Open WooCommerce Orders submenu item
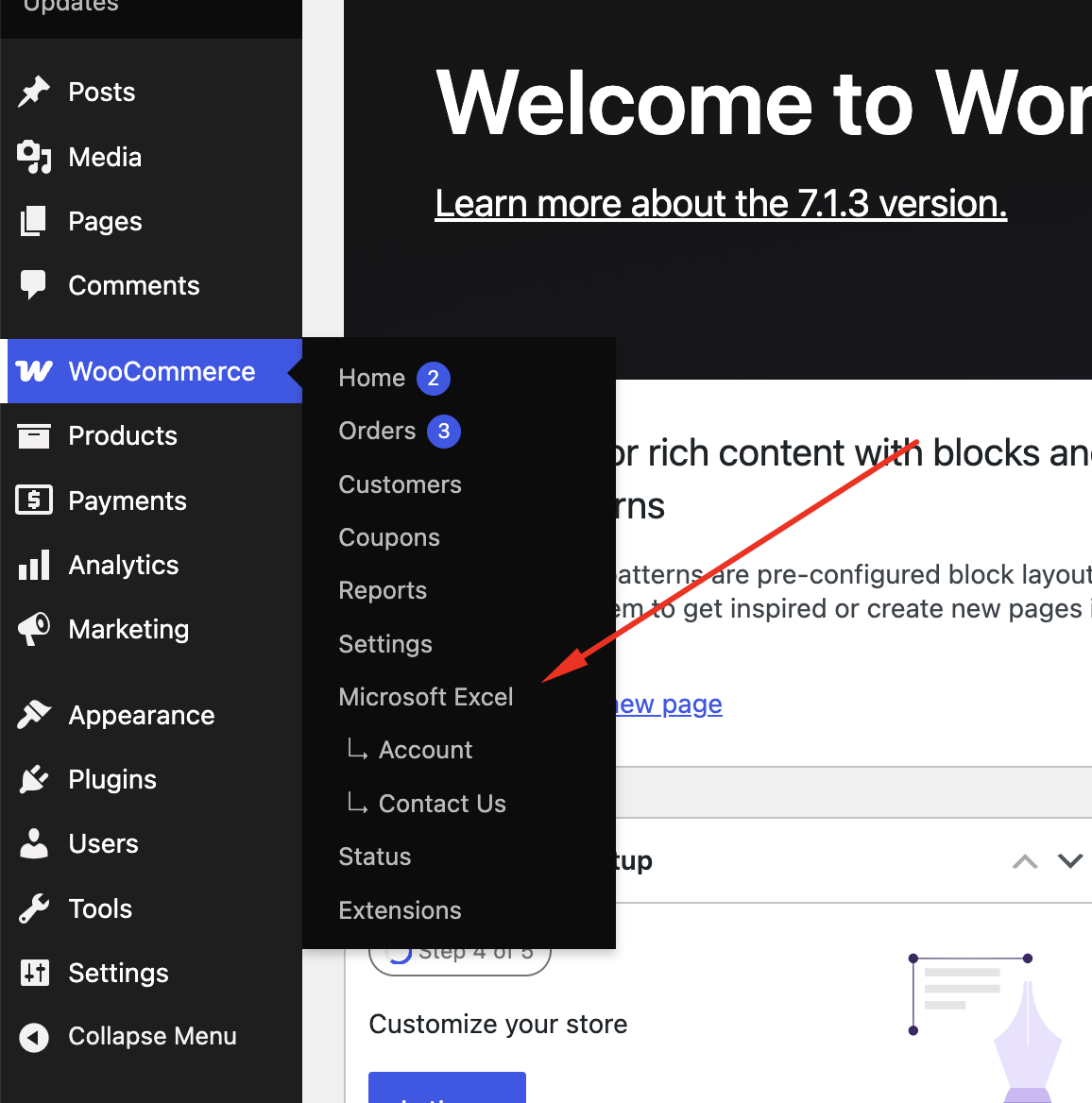 pos(377,431)
